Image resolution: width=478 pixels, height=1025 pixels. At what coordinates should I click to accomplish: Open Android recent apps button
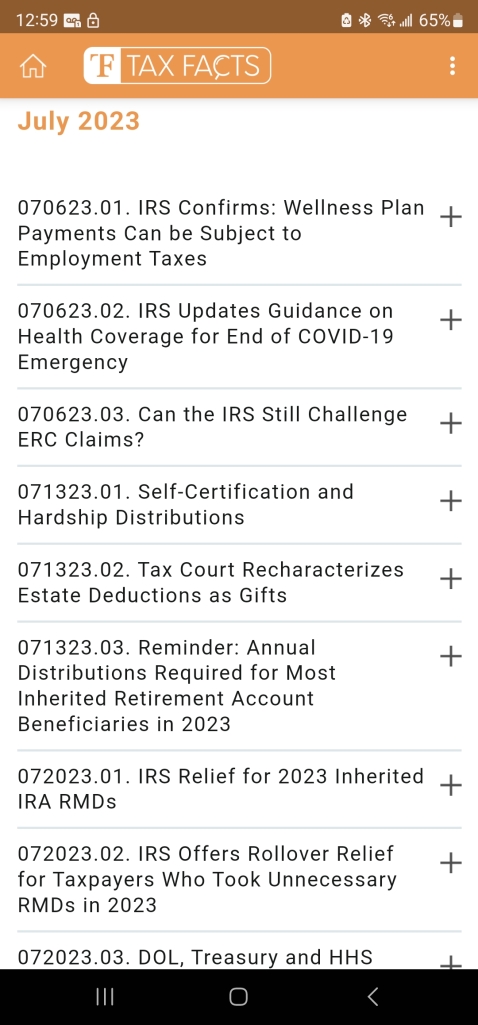point(105,996)
